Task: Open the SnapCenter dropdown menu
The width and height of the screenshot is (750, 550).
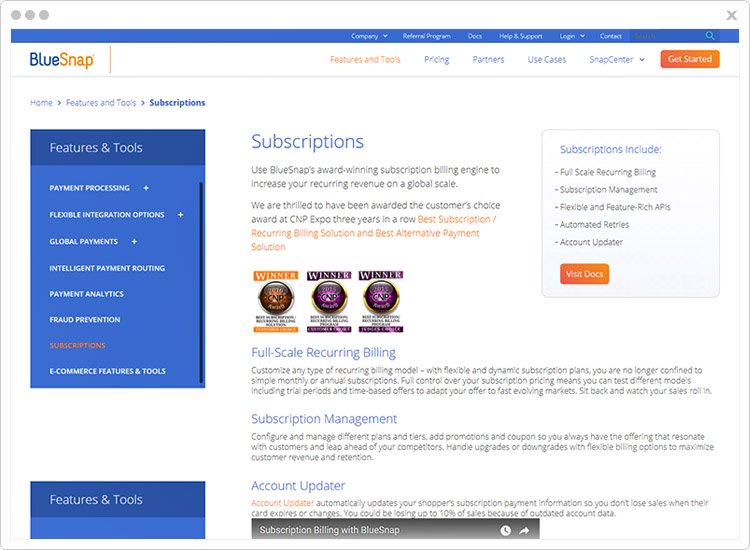Action: (x=617, y=59)
